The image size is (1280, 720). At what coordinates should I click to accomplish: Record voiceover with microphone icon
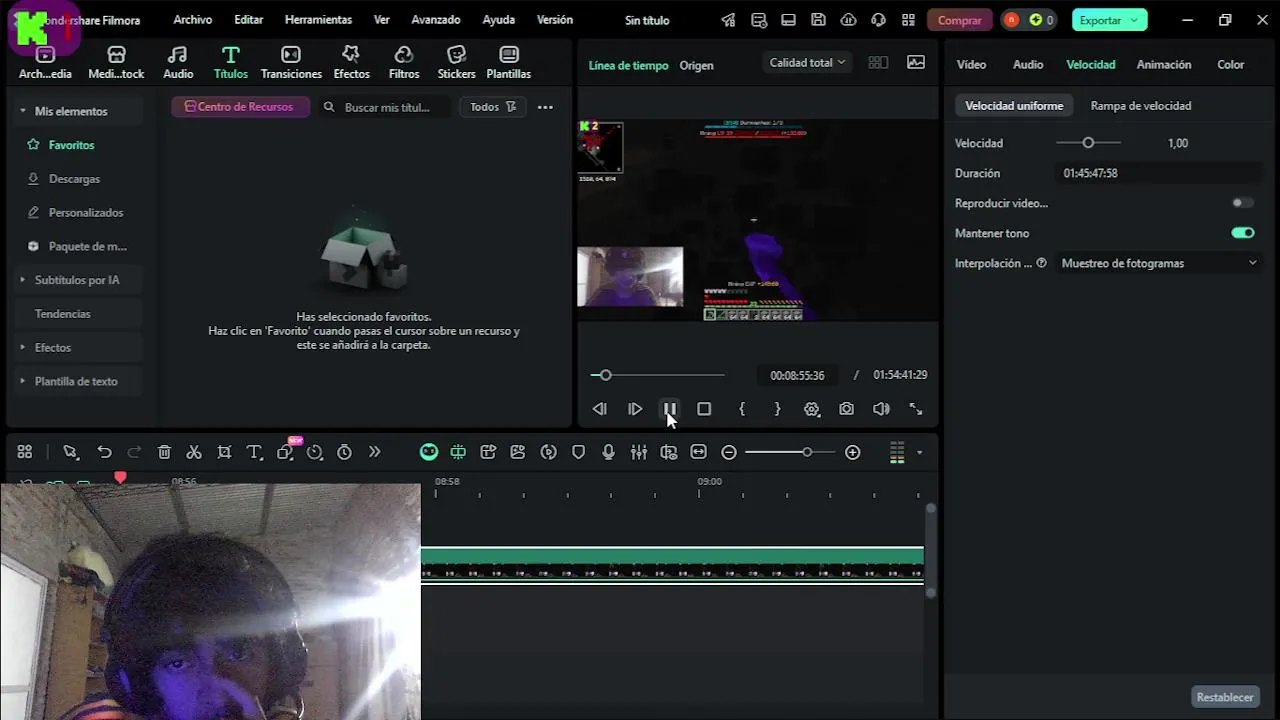click(608, 452)
